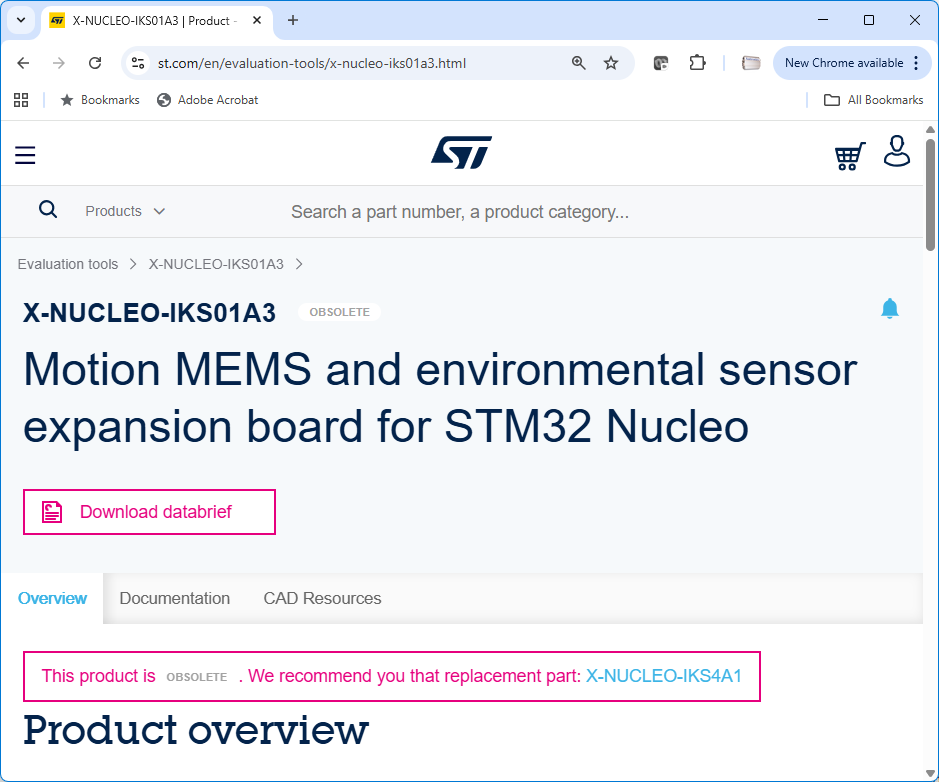Switch to the Documentation tab
This screenshot has width=939, height=782.
(x=175, y=599)
